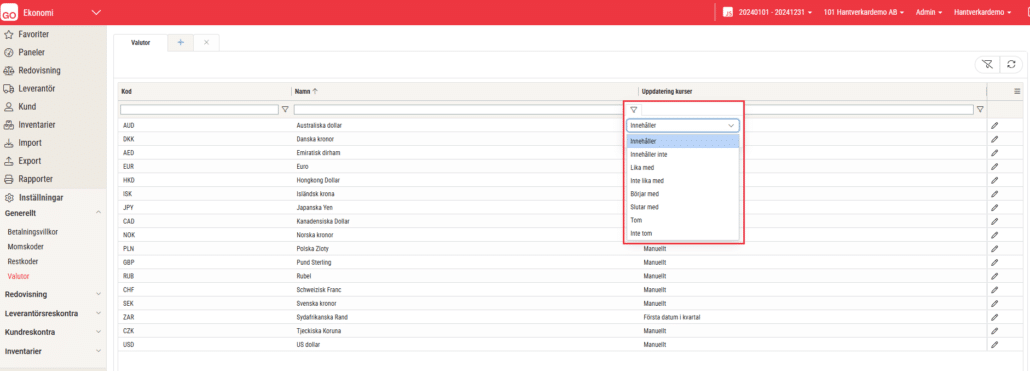Sort by the Kod column header
Viewport: 1030px width, 371px height.
coord(127,91)
